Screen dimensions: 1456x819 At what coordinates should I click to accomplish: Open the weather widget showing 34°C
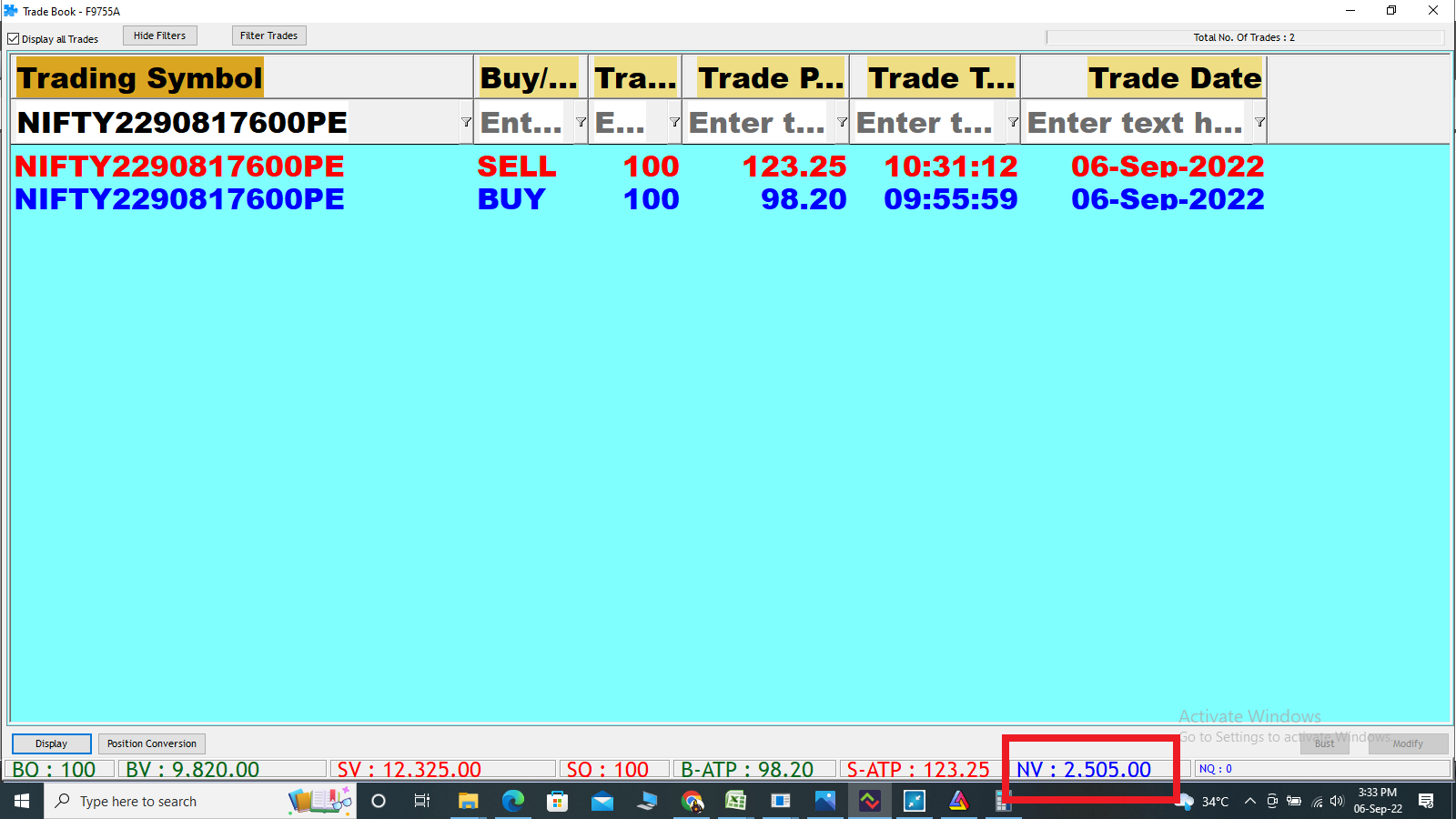pos(1203,801)
